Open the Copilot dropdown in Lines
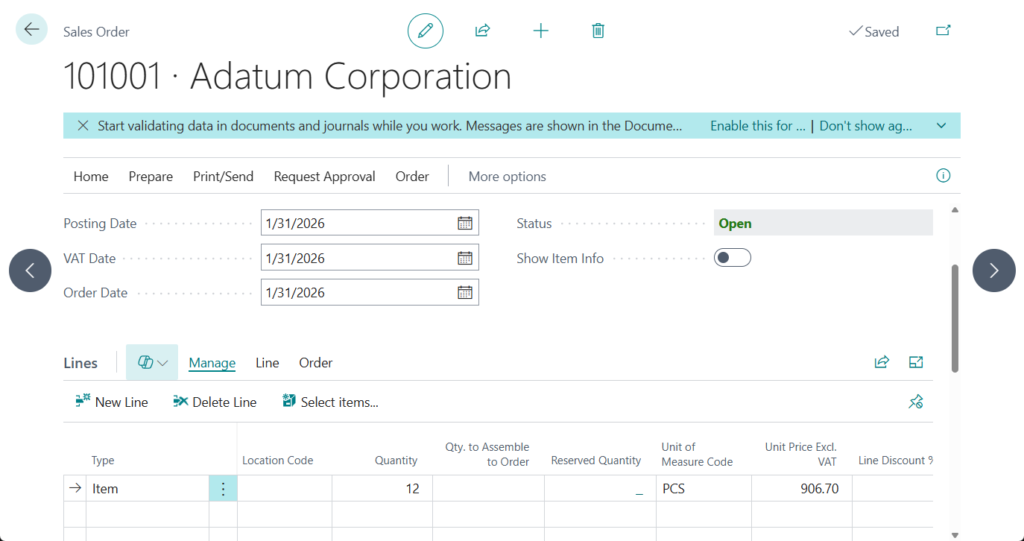 152,362
